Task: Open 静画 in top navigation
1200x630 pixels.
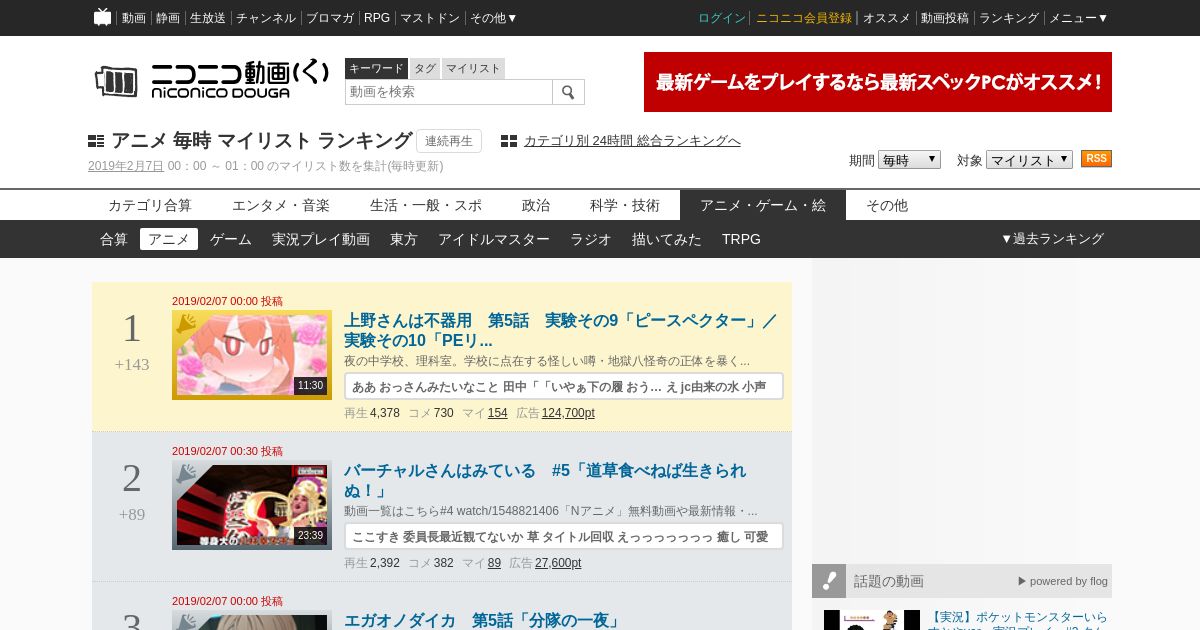Action: coord(168,18)
